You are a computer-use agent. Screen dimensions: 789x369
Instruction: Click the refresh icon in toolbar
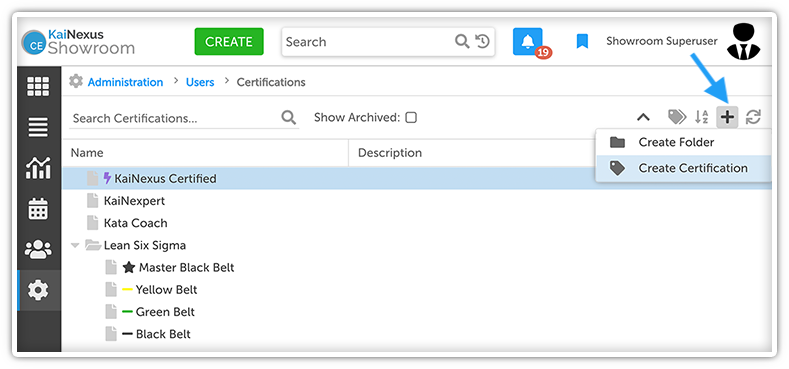(753, 117)
